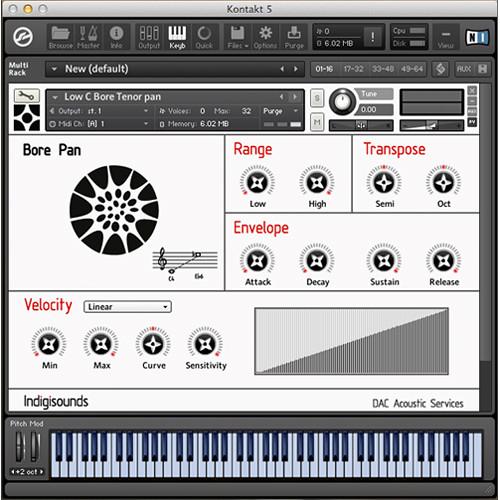Expand Low C Bore Tenor pan menu
Screen dimensions: 500x500
coord(55,97)
